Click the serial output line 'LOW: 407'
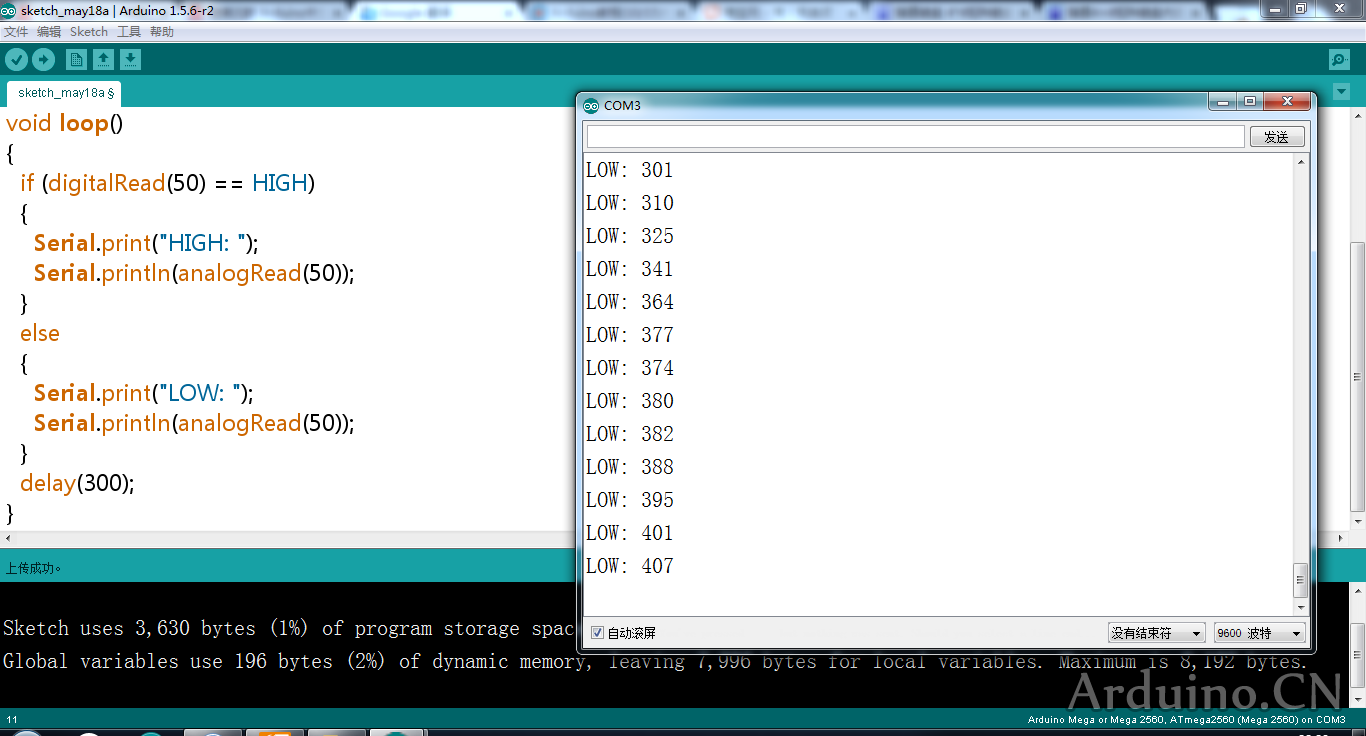1366x736 pixels. tap(630, 566)
